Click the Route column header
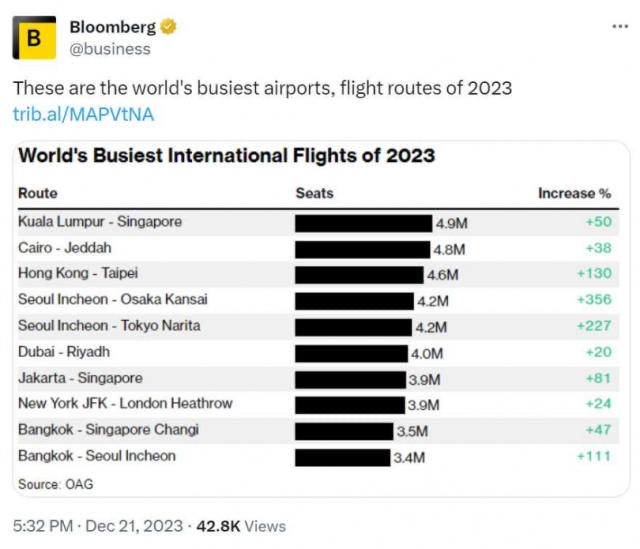The height and width of the screenshot is (549, 640). click(38, 193)
